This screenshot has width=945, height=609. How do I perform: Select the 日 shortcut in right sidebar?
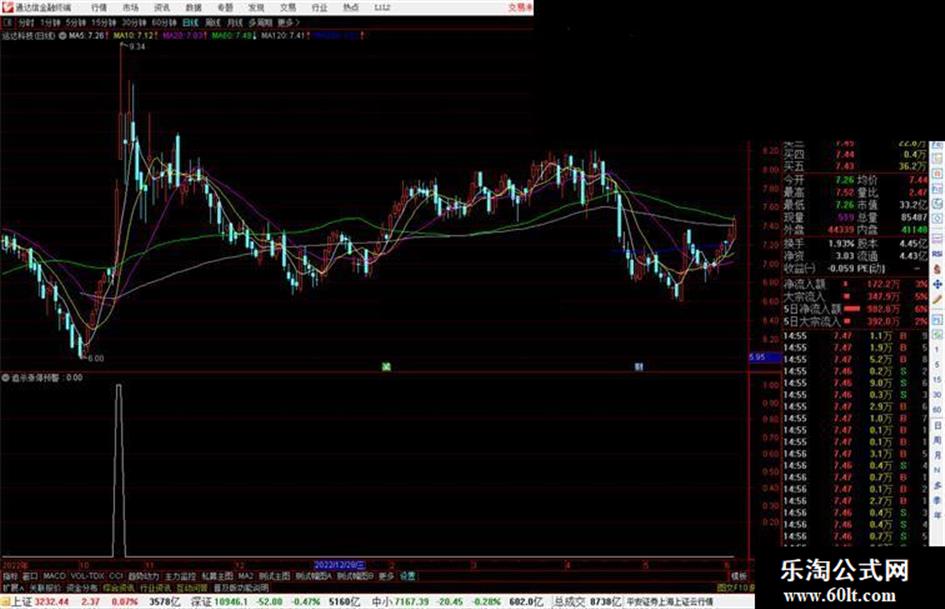[937, 425]
